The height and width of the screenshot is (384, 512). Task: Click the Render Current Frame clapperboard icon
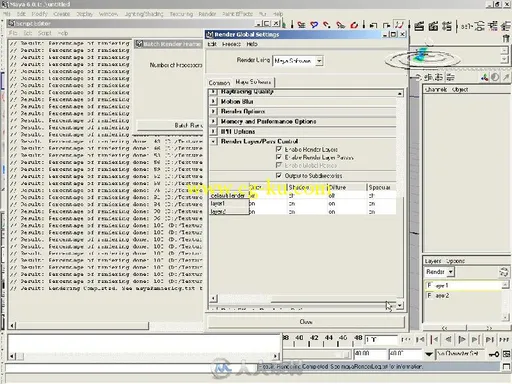tap(419, 26)
